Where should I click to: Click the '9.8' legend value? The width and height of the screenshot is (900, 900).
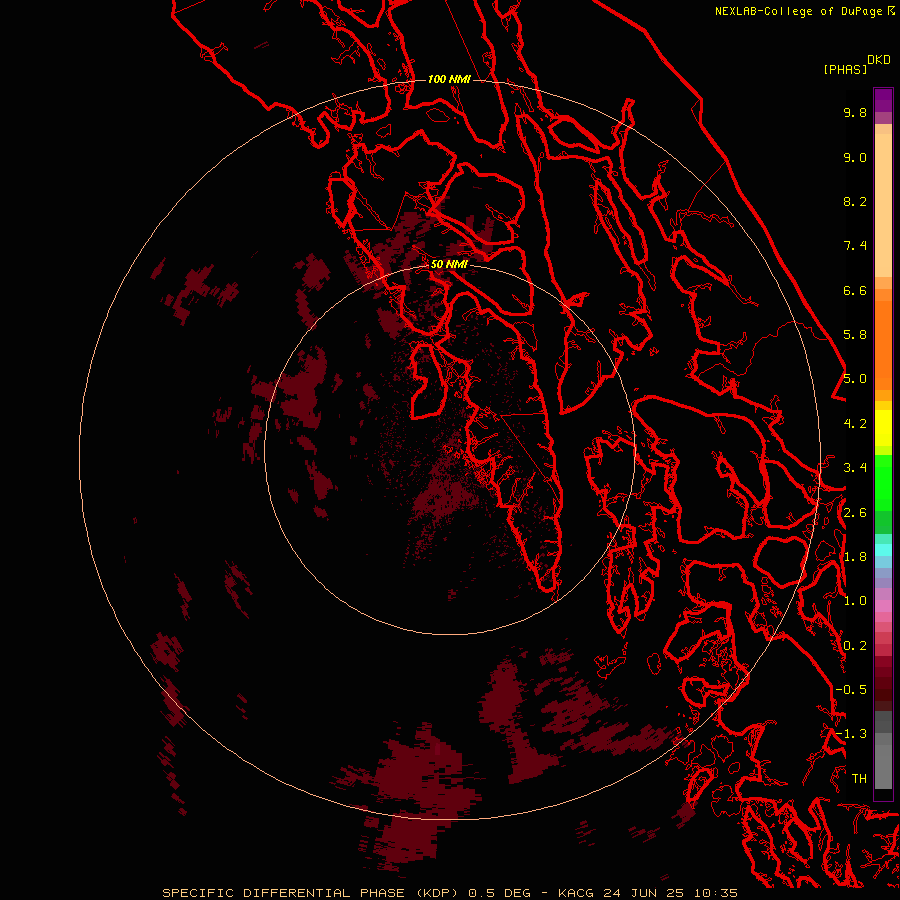[x=855, y=112]
